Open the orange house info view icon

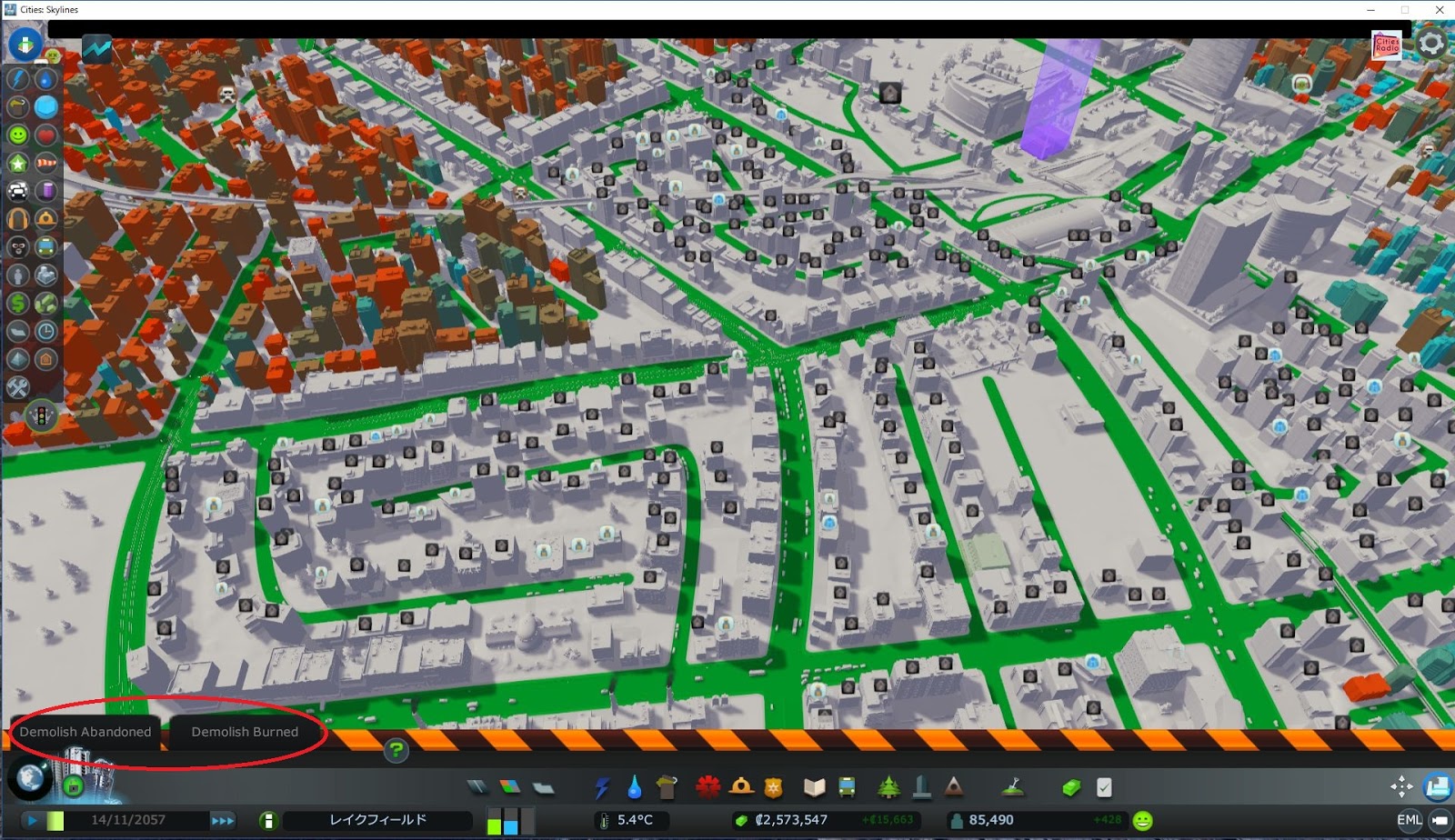pos(45,360)
